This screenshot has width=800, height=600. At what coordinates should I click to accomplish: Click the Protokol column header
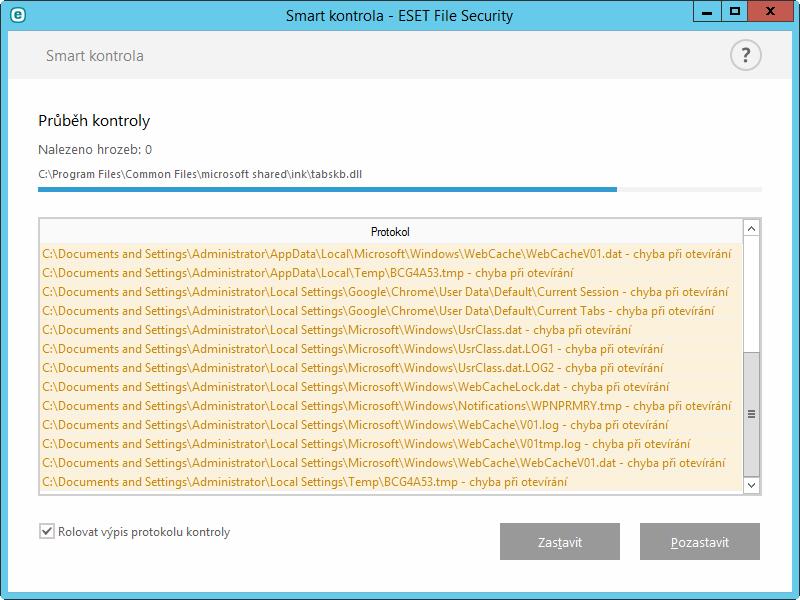click(x=391, y=232)
